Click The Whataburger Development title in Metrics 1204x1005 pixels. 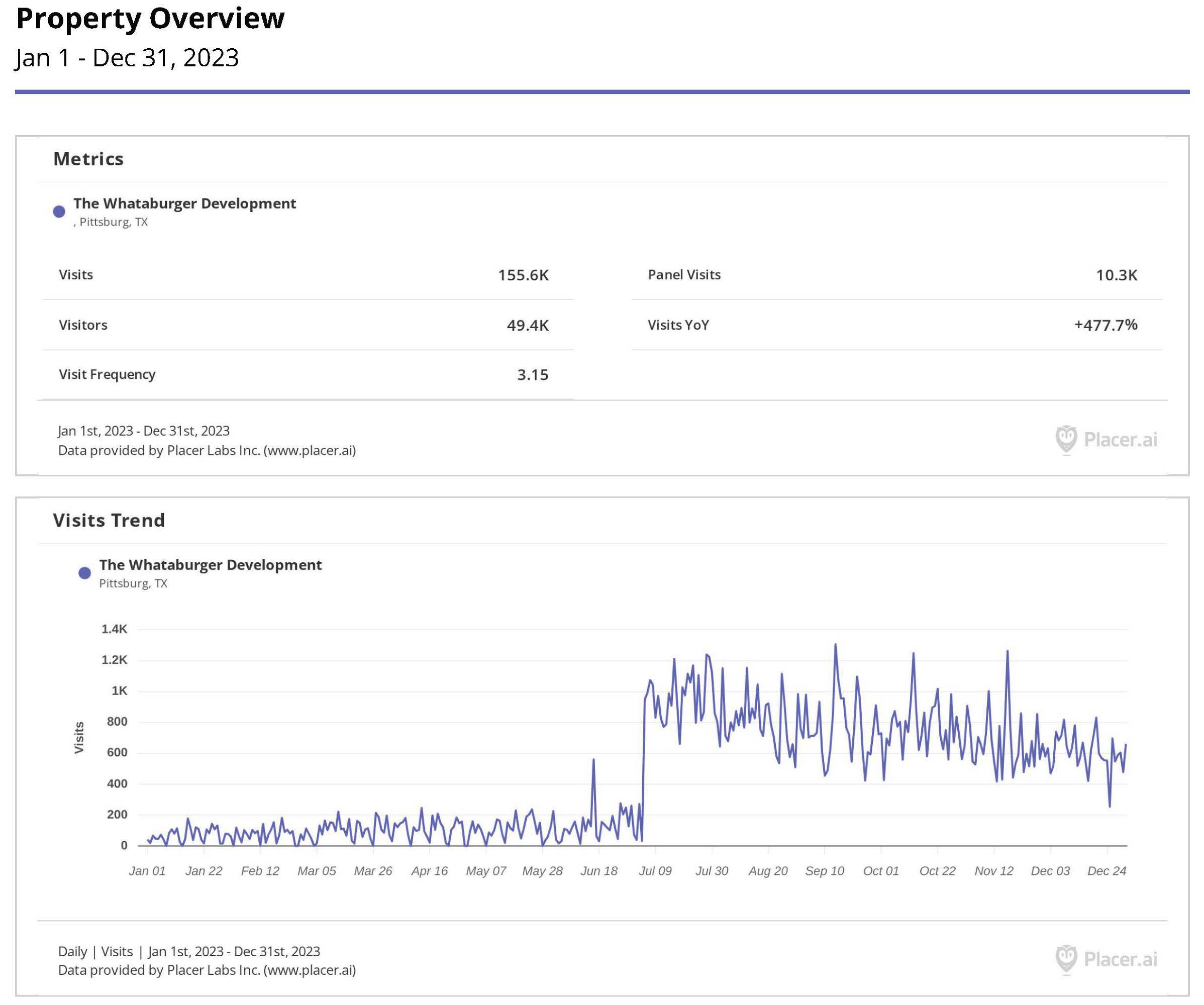point(184,204)
